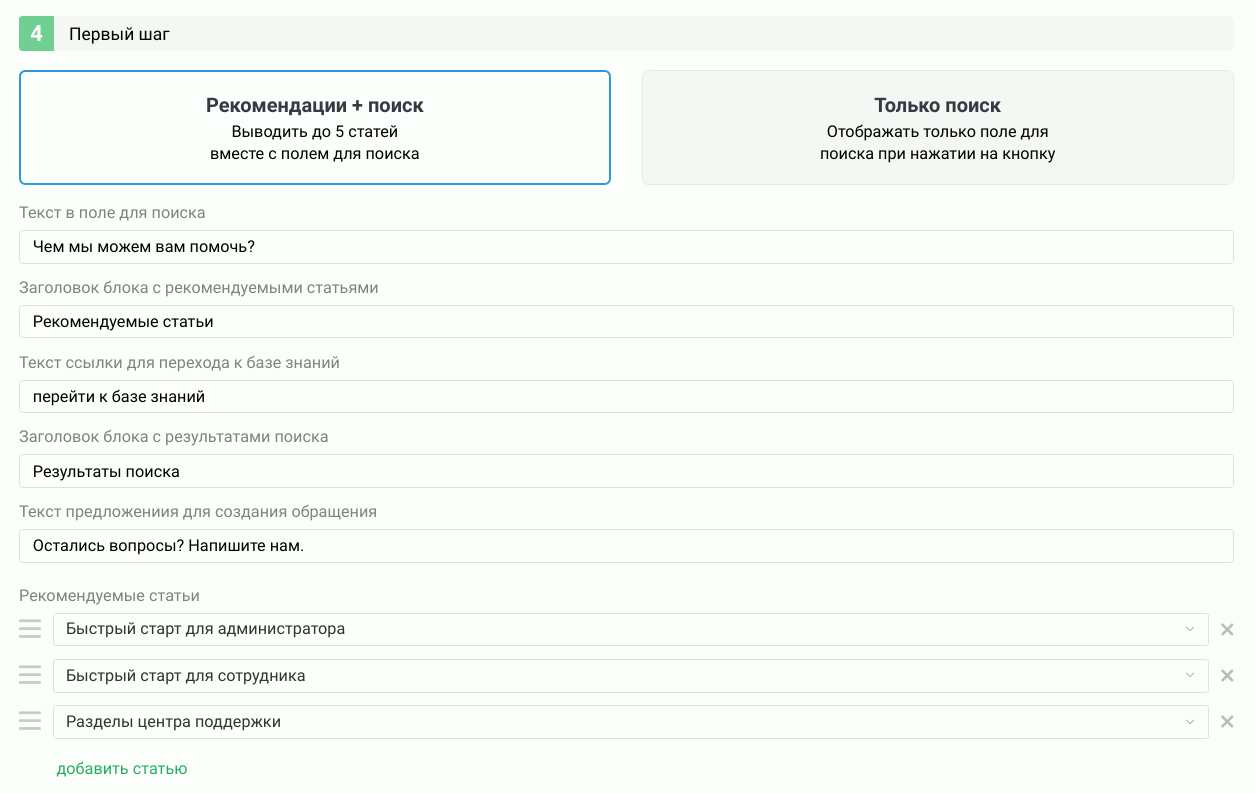Click the Остались вопросы? Напишите нам field

626,546
